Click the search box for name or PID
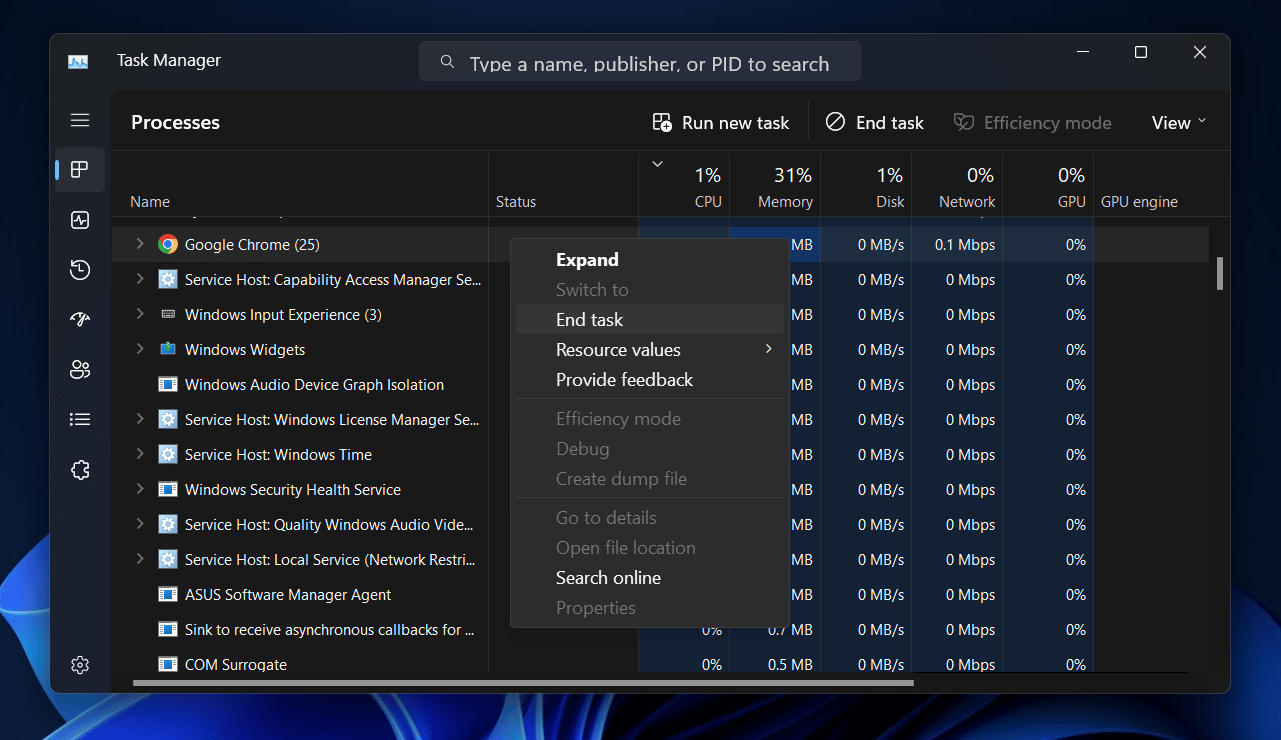 point(640,62)
